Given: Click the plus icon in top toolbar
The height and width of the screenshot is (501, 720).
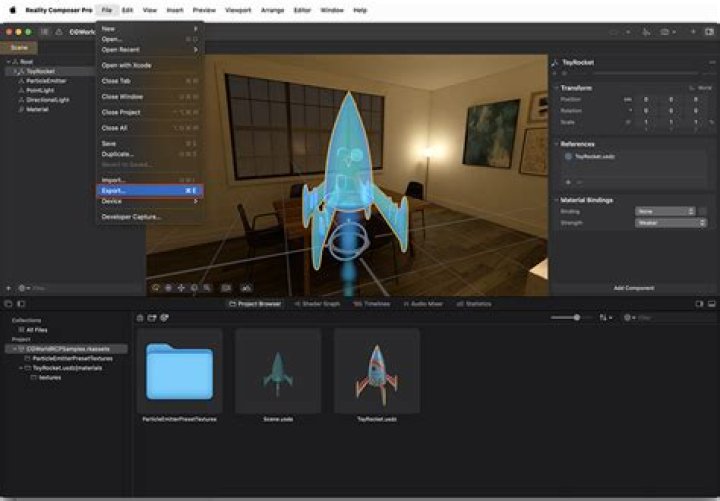Looking at the screenshot, I should [x=693, y=32].
